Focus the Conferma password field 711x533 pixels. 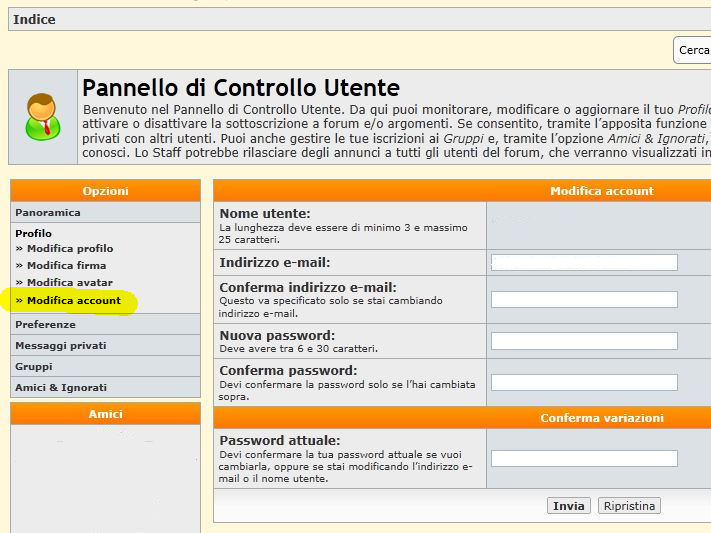click(x=584, y=383)
